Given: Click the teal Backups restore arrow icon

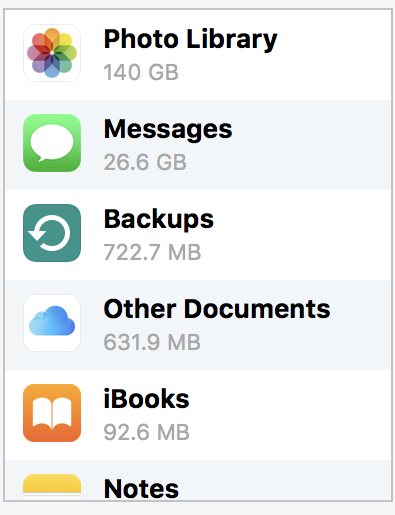Looking at the screenshot, I should pos(52,233).
